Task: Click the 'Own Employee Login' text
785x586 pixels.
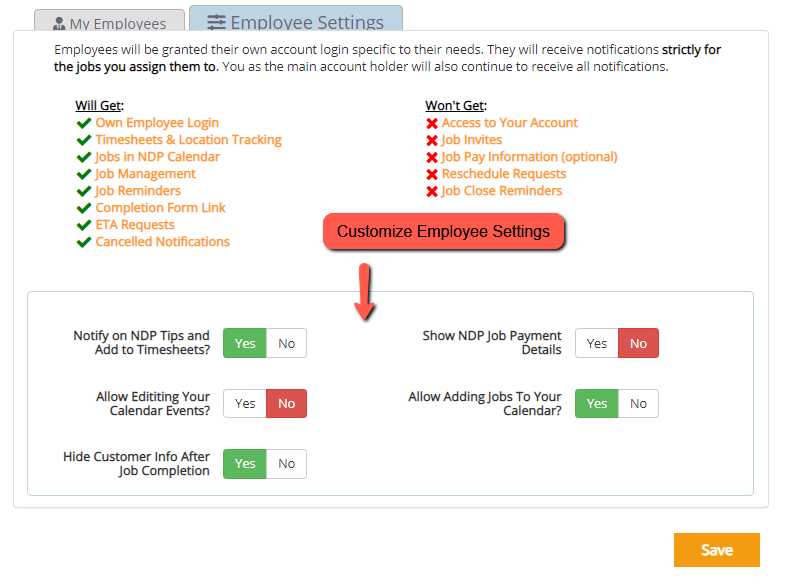Action: pos(157,123)
